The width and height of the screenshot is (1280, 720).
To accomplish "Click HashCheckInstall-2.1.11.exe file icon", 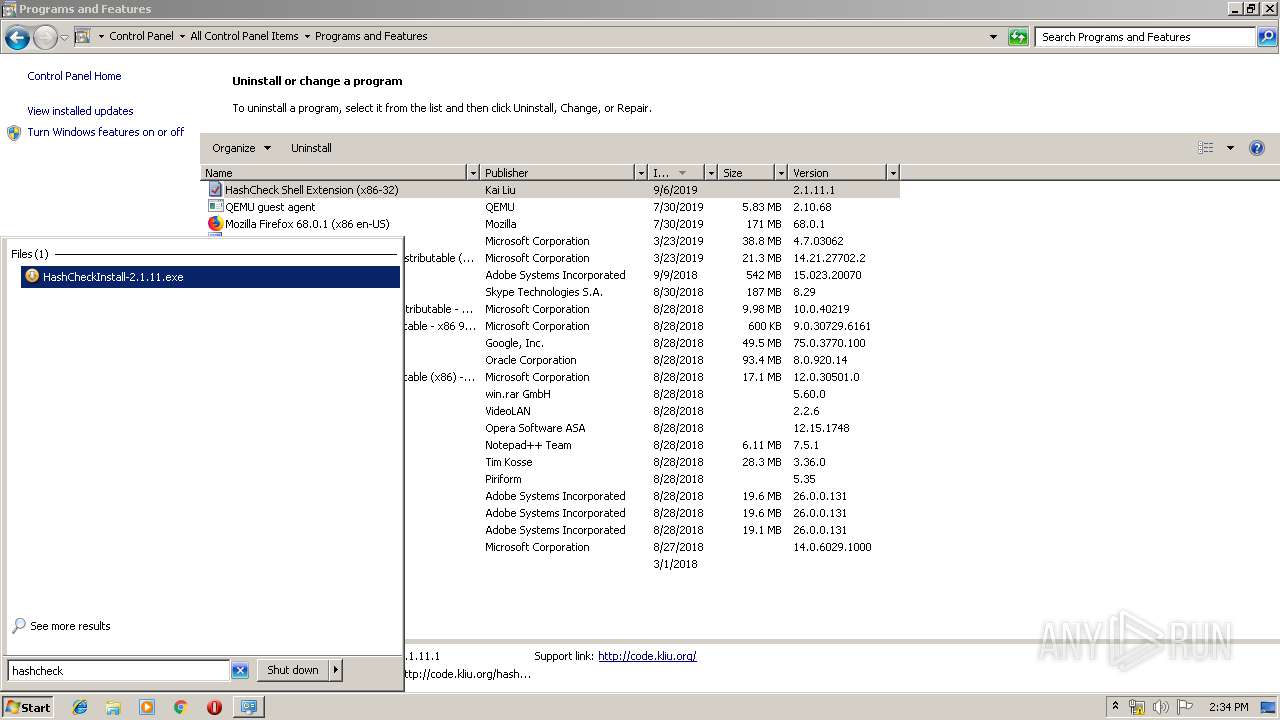I will pyautogui.click(x=32, y=277).
